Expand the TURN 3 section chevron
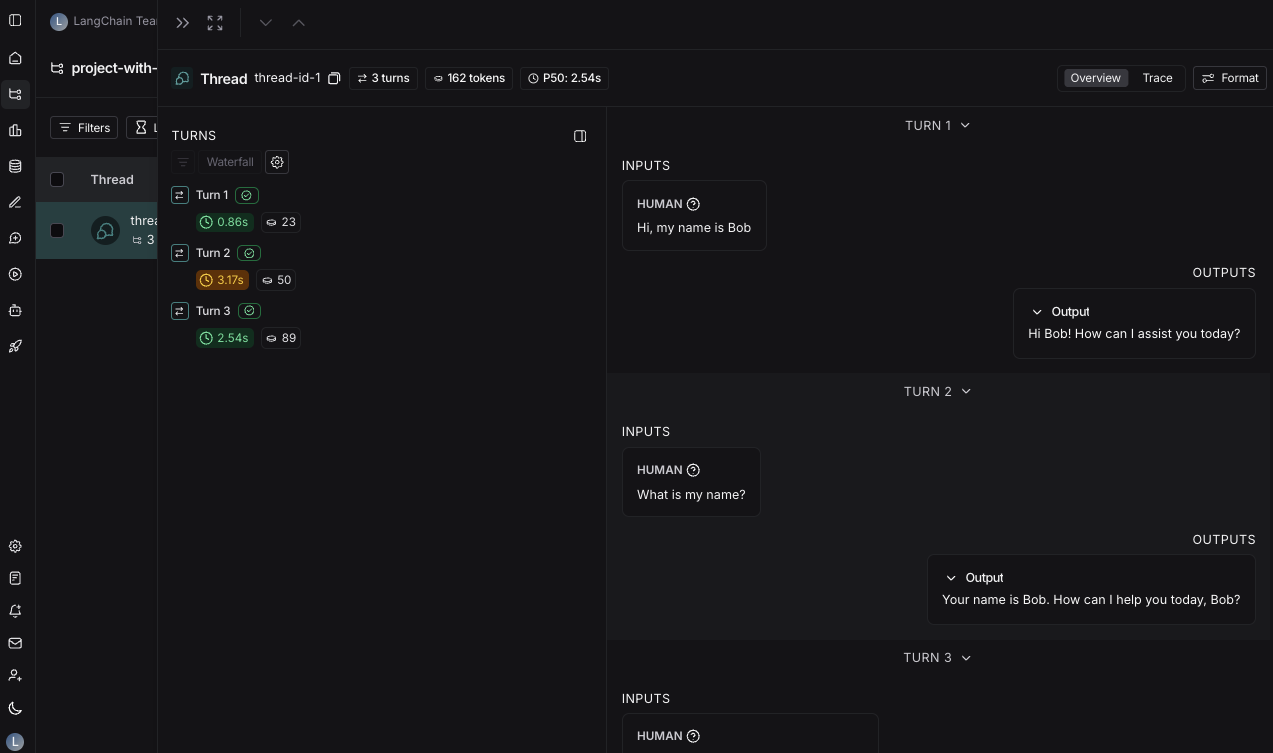Viewport: 1273px width, 753px height. [x=965, y=657]
